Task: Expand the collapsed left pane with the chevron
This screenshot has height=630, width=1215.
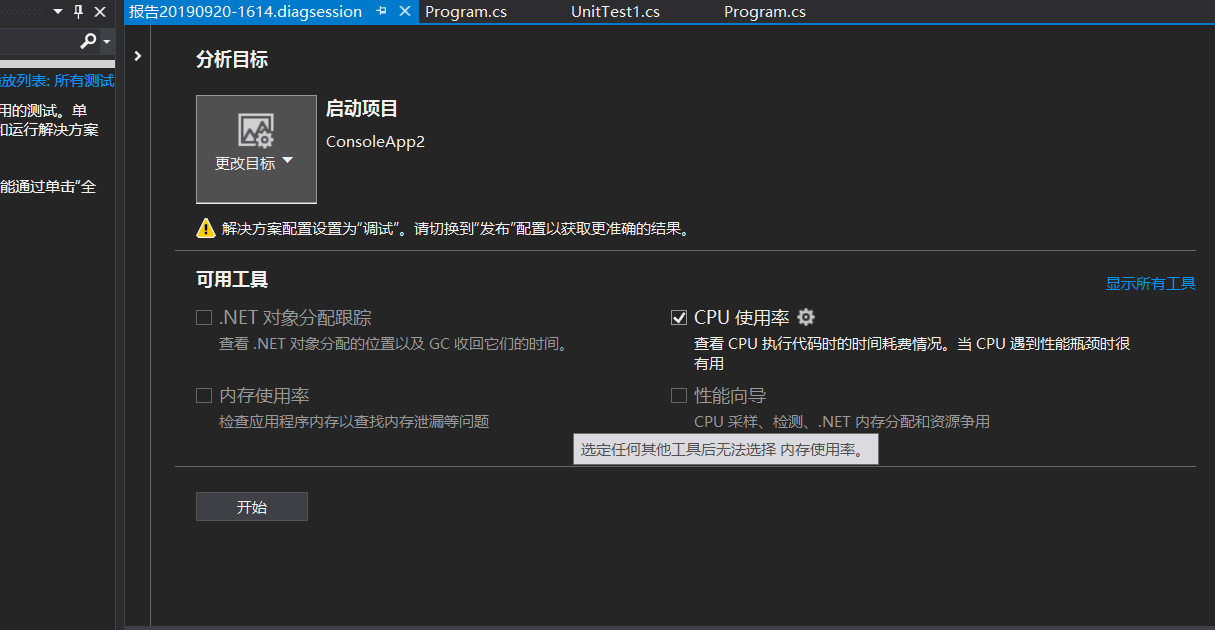Action: 137,56
